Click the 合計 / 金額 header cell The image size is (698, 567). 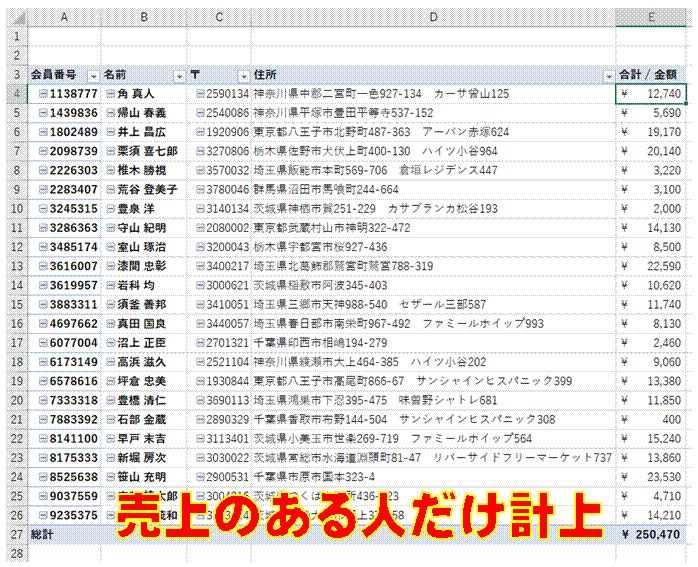click(651, 74)
